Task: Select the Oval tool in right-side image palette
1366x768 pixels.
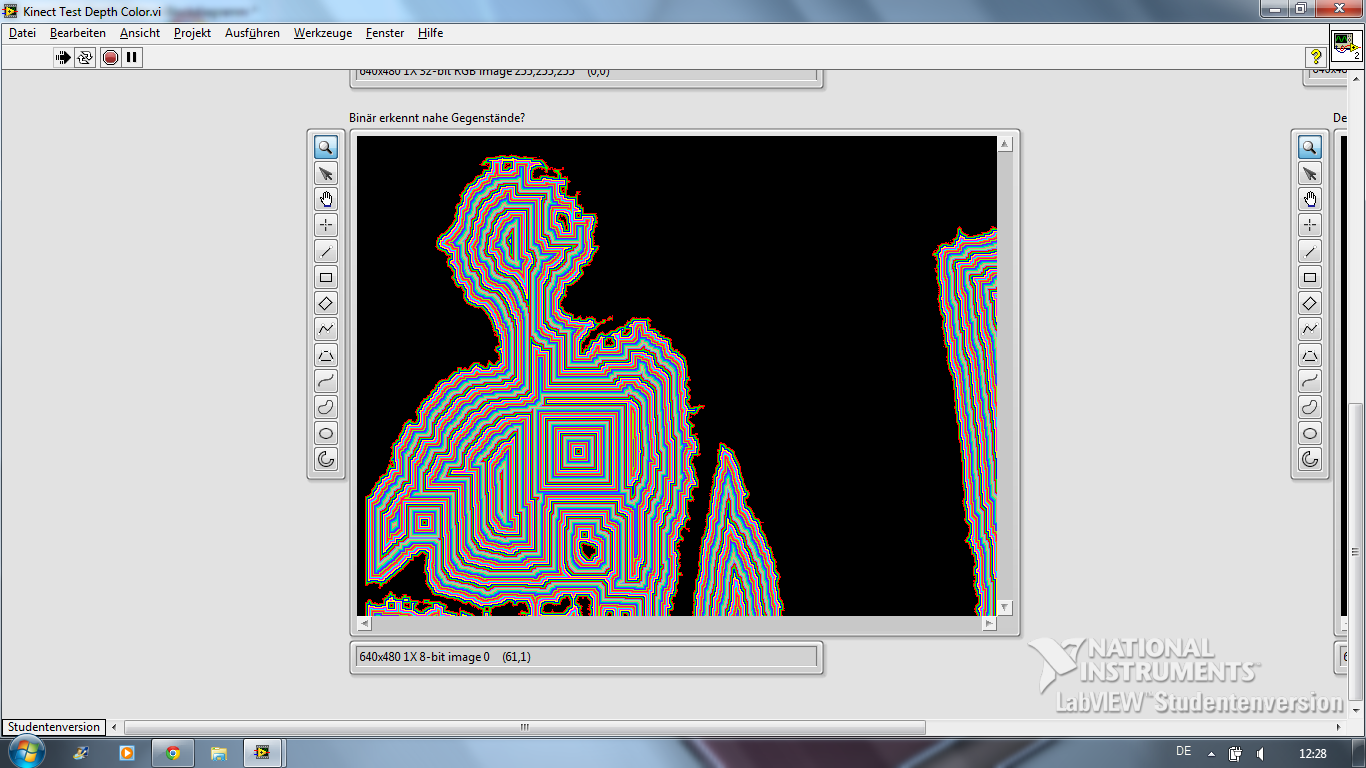Action: coord(1310,433)
